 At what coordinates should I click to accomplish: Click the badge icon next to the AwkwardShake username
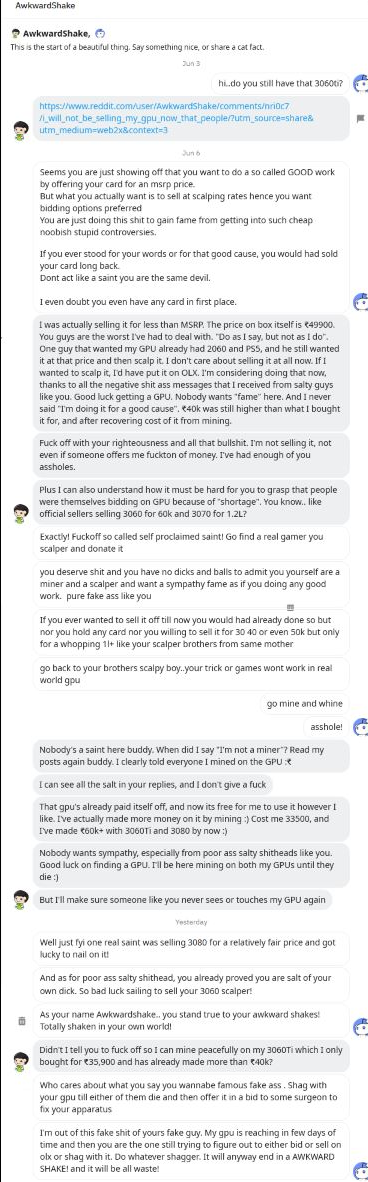pyautogui.click(x=101, y=34)
